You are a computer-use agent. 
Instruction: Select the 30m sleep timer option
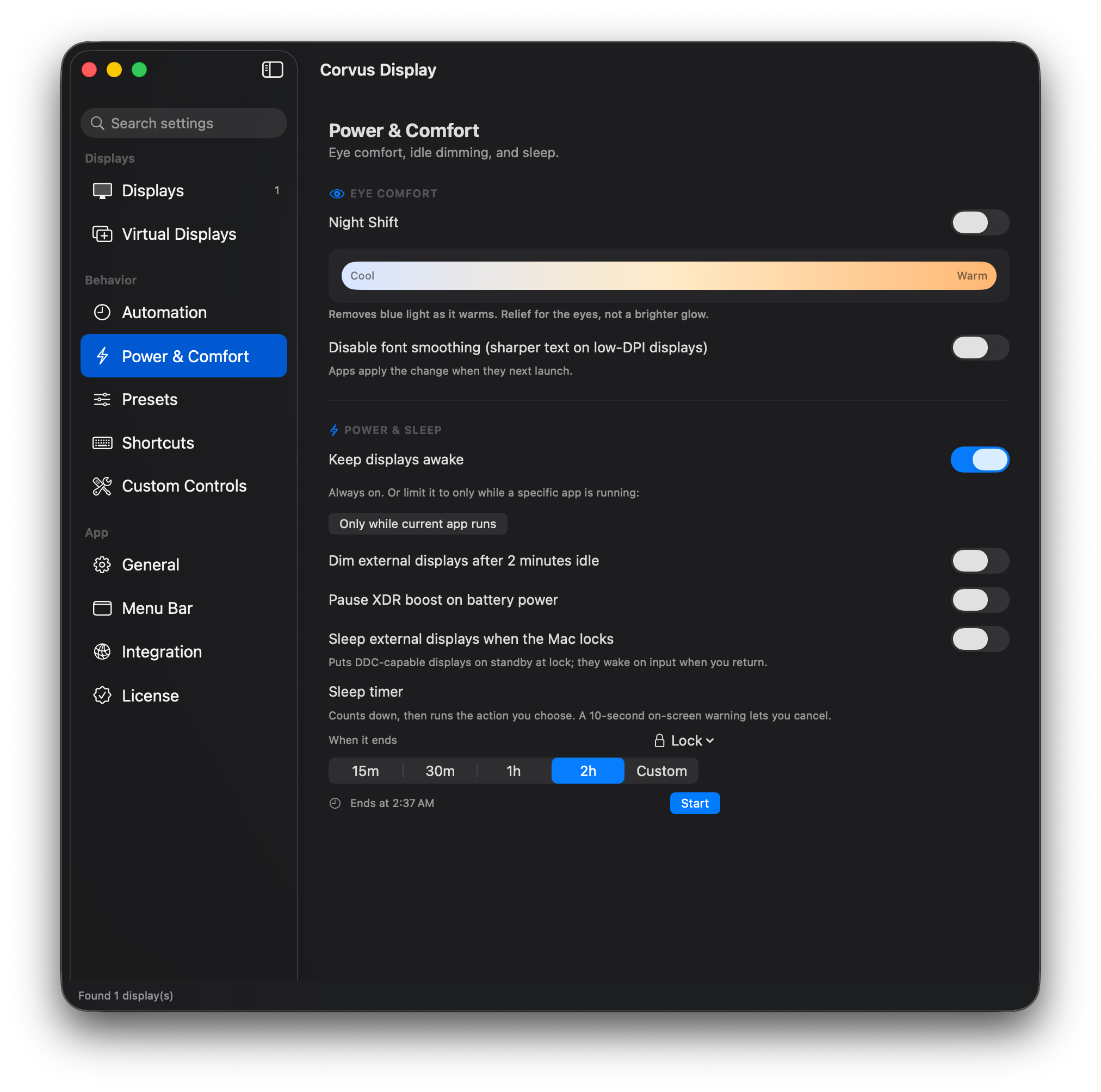[x=440, y=771]
